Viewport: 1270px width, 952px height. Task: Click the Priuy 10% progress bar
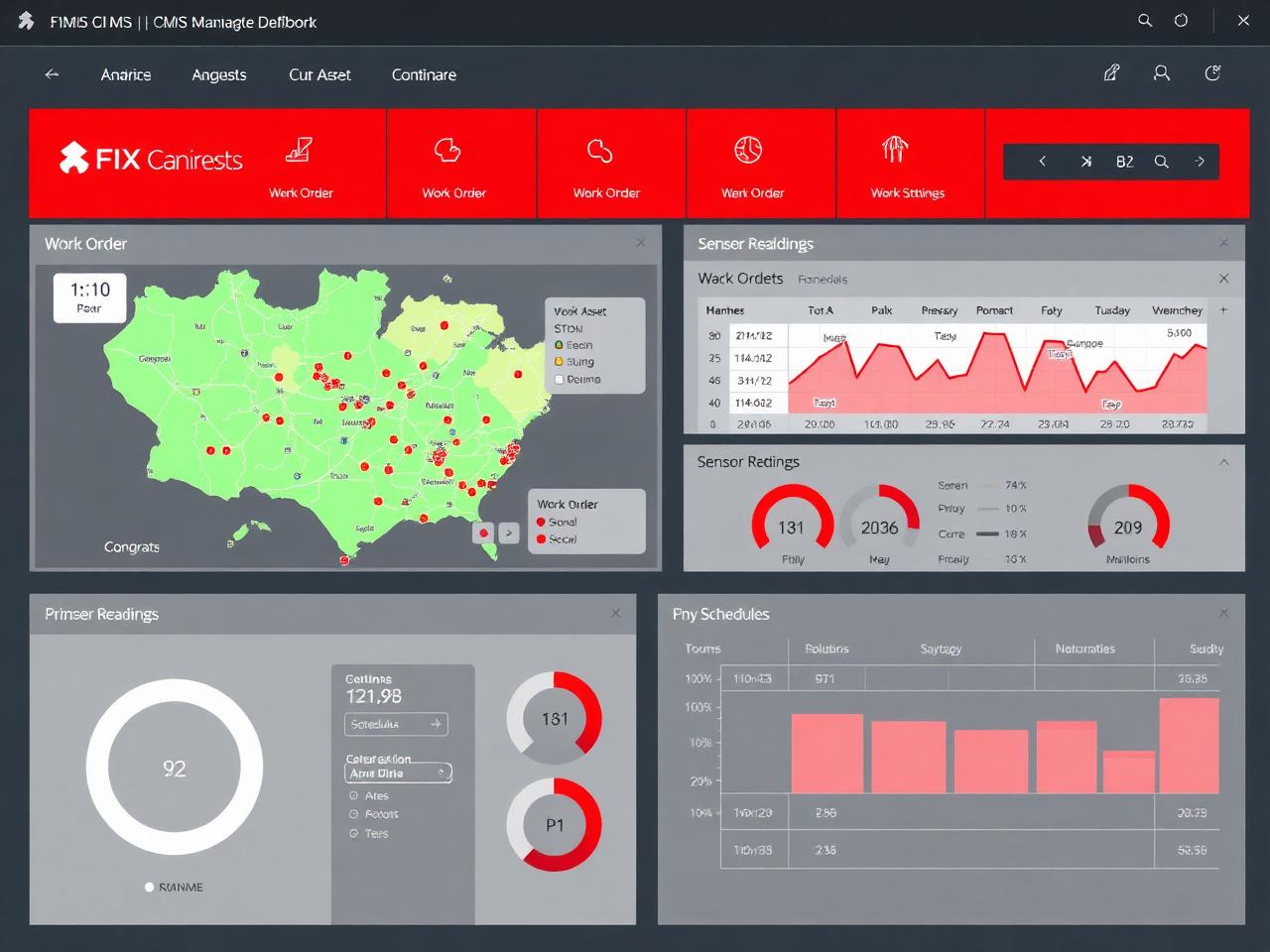[x=987, y=509]
